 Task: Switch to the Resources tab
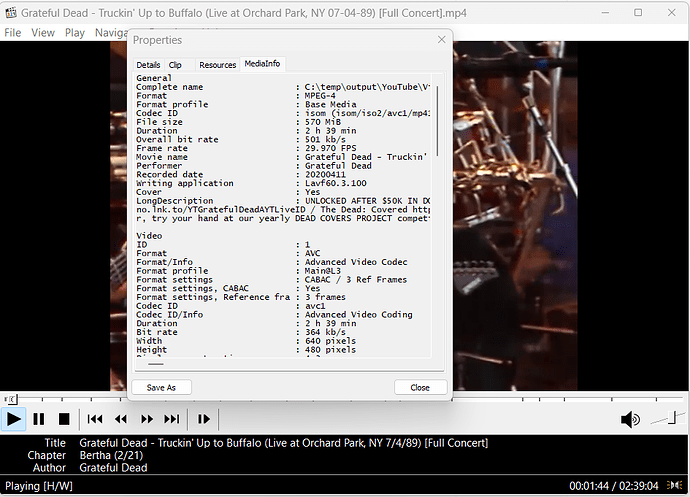217,65
